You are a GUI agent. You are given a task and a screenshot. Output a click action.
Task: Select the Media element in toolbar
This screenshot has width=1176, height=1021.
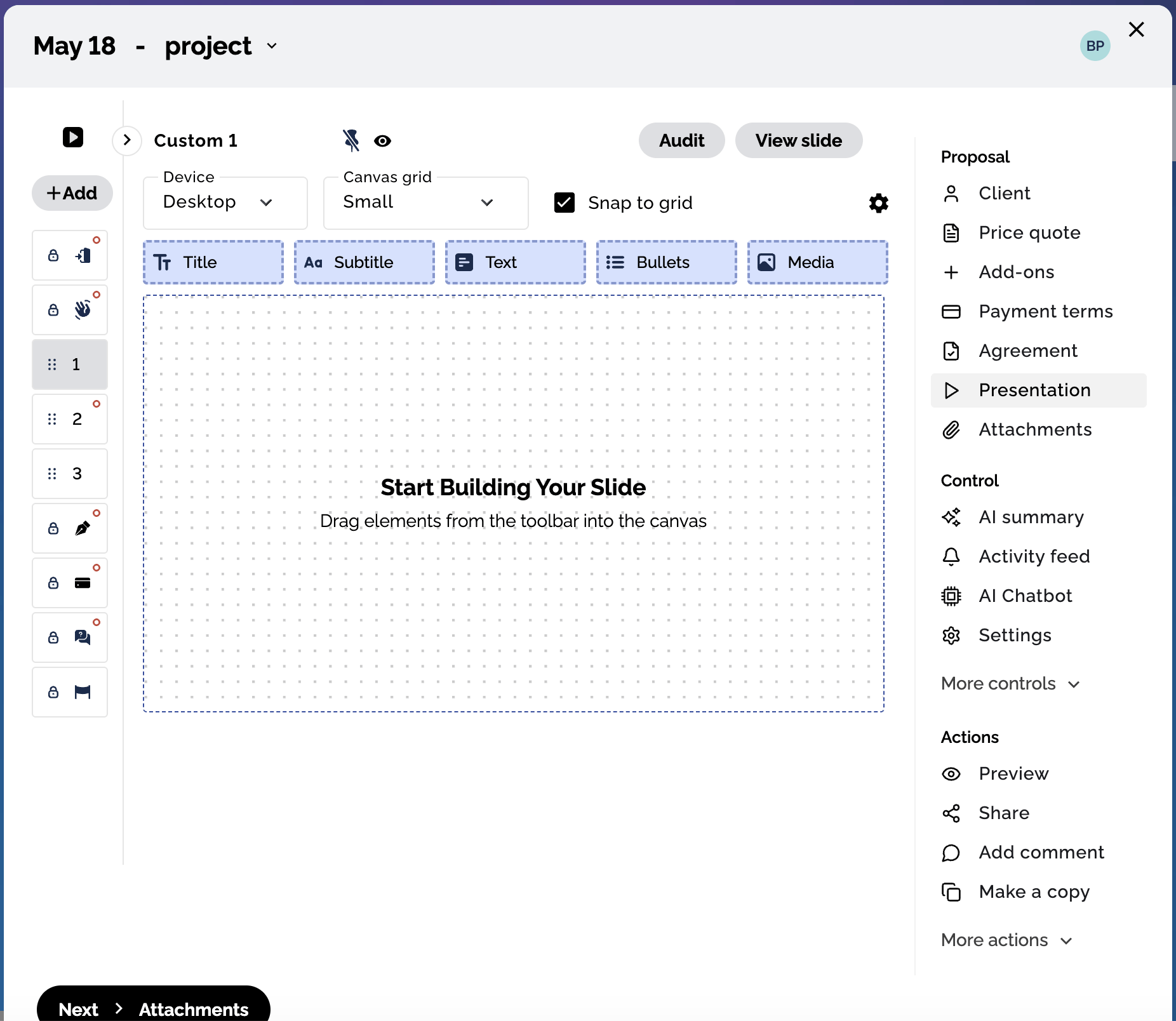pos(818,262)
